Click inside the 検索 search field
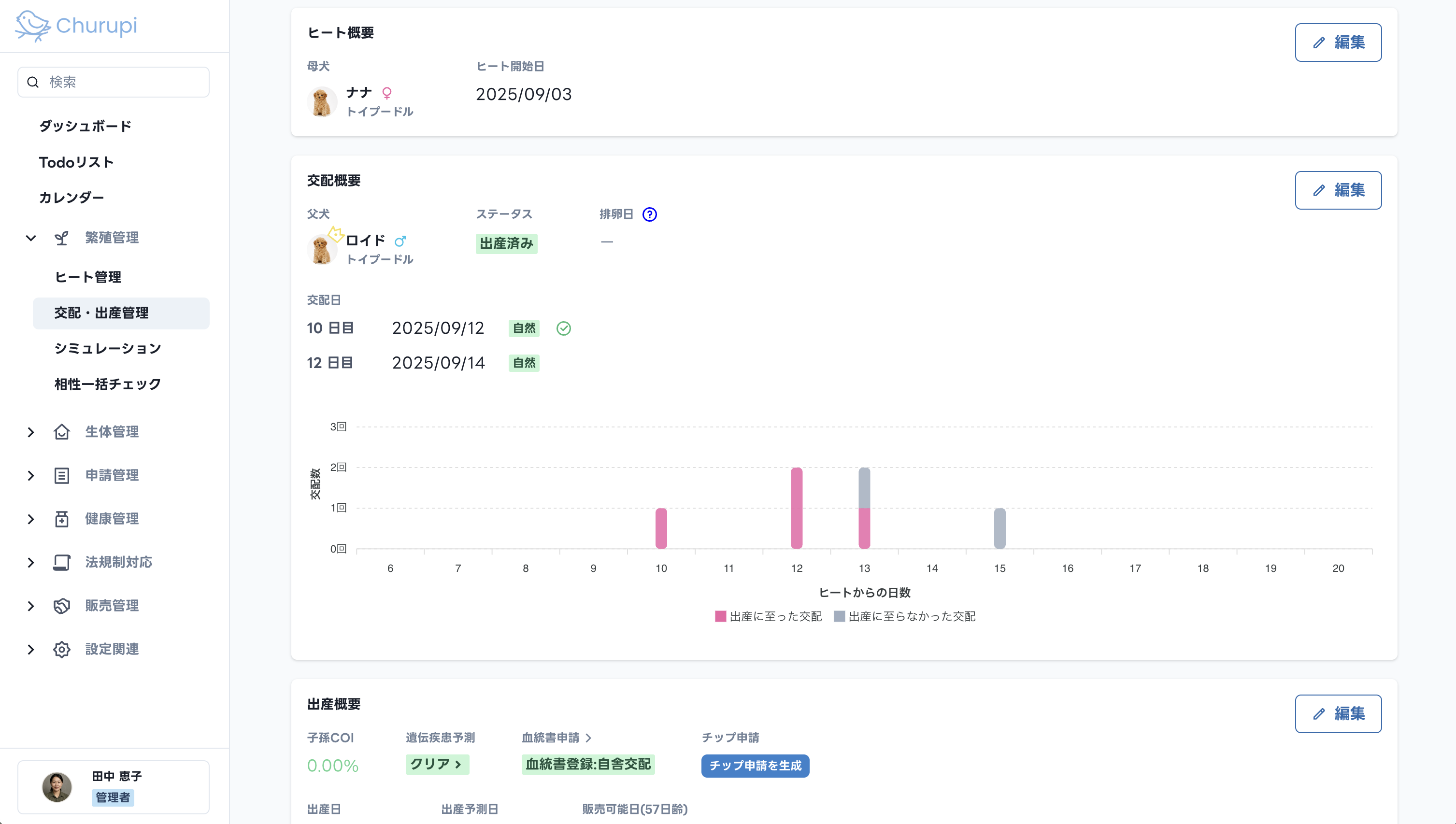This screenshot has width=1456, height=824. [113, 82]
